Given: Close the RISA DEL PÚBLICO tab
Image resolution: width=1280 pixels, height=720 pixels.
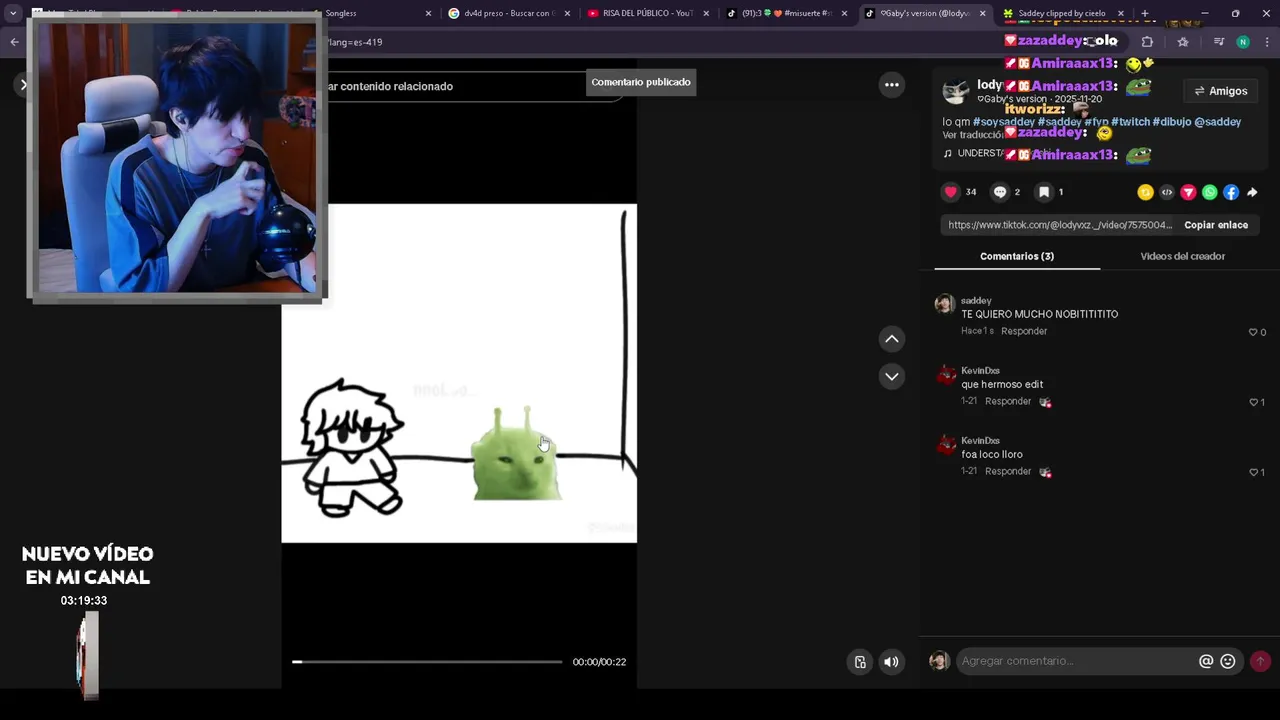Looking at the screenshot, I should (706, 13).
